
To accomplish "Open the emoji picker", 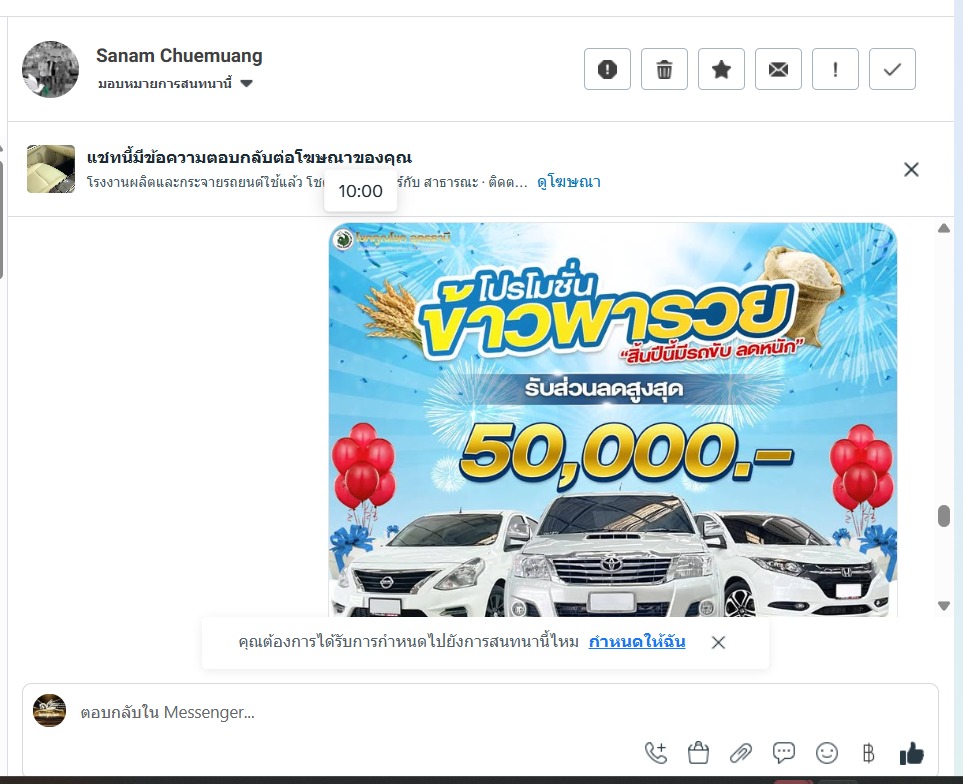I will tap(827, 753).
